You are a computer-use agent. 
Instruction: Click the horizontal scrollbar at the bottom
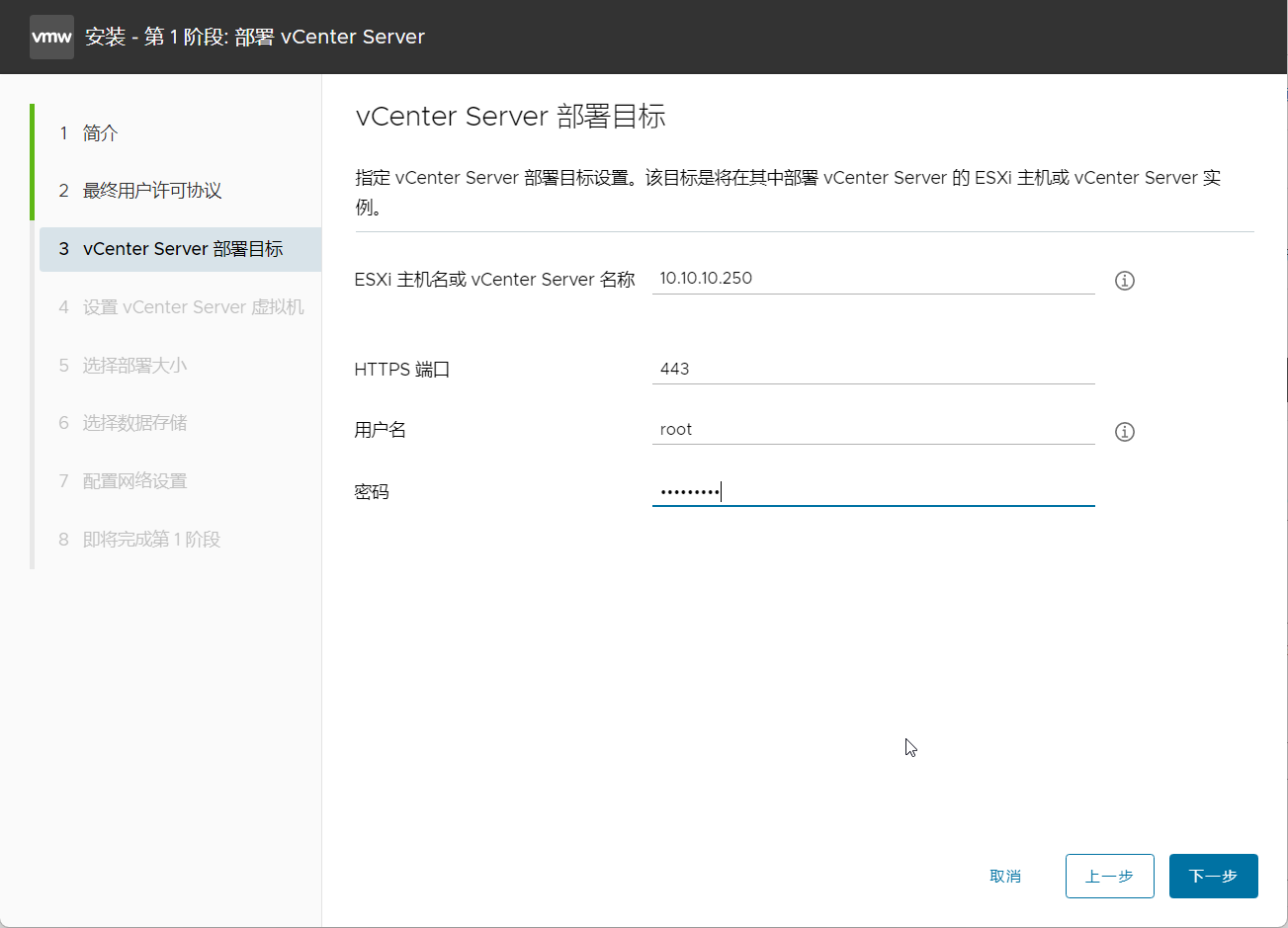click(x=643, y=922)
